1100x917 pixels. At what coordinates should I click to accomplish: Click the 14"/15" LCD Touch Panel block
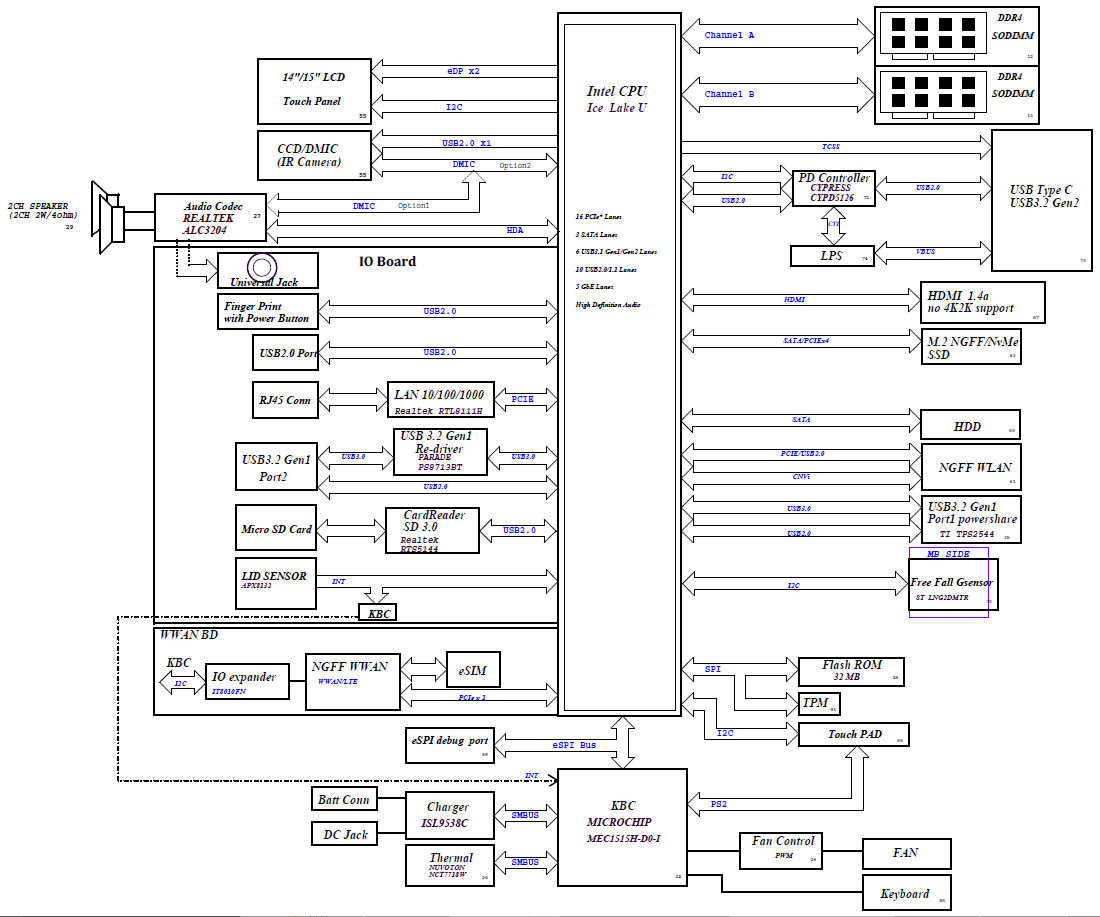pos(314,92)
